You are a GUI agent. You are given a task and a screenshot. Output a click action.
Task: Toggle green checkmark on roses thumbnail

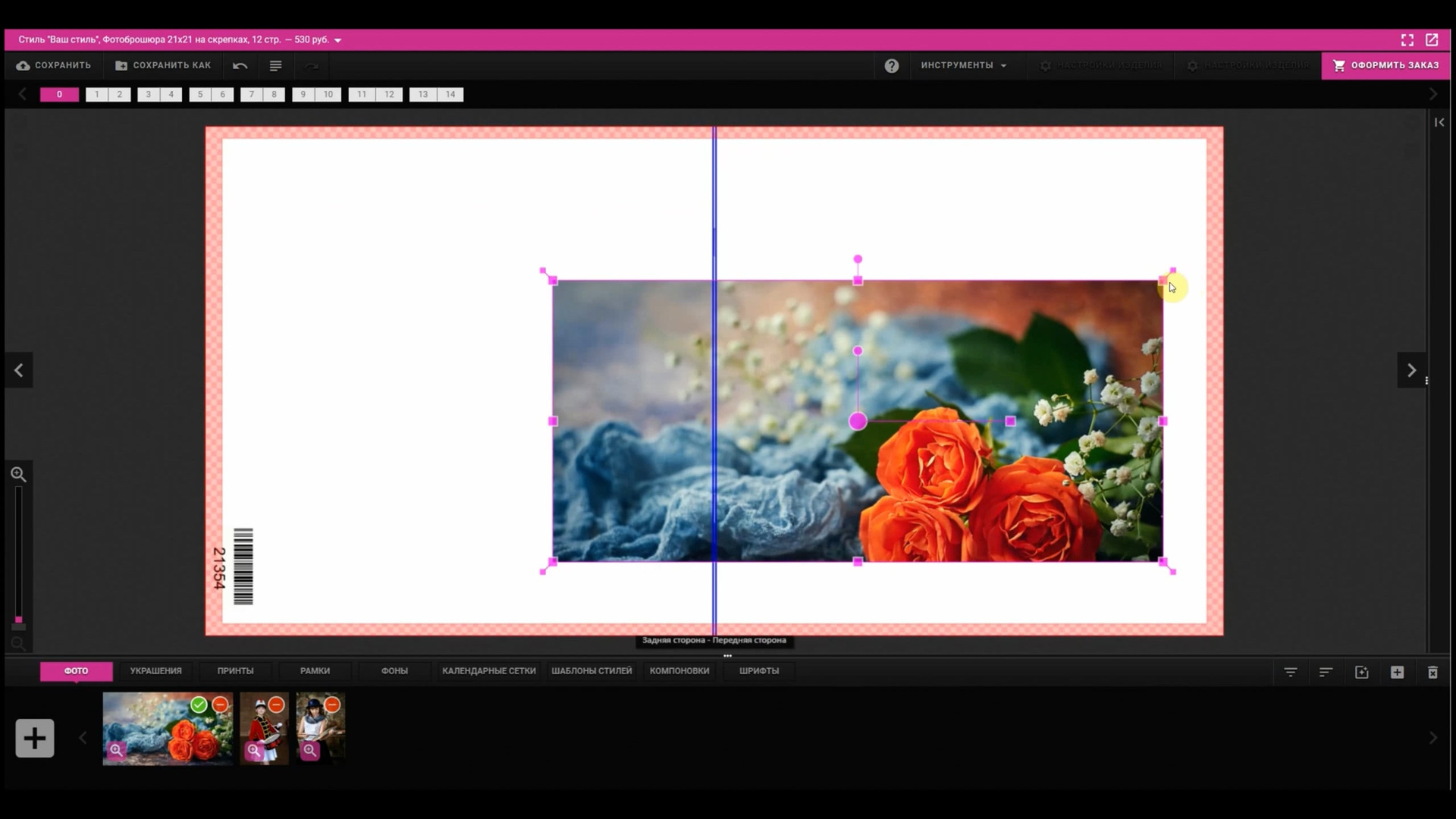199,705
